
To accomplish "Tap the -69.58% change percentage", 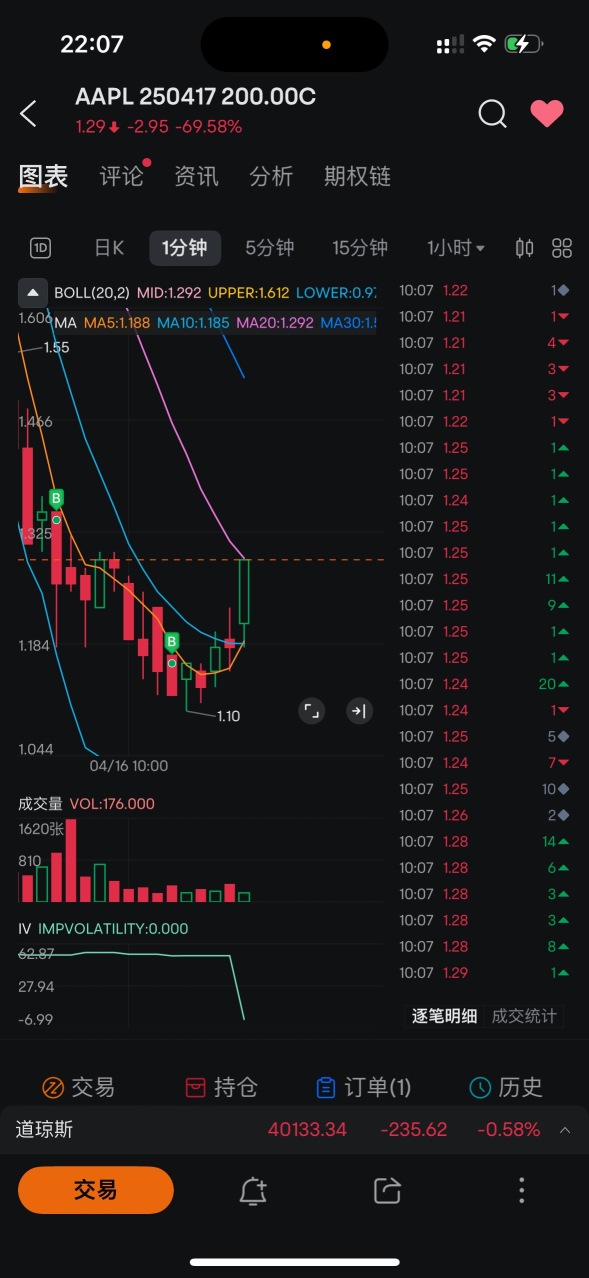I will [x=208, y=127].
